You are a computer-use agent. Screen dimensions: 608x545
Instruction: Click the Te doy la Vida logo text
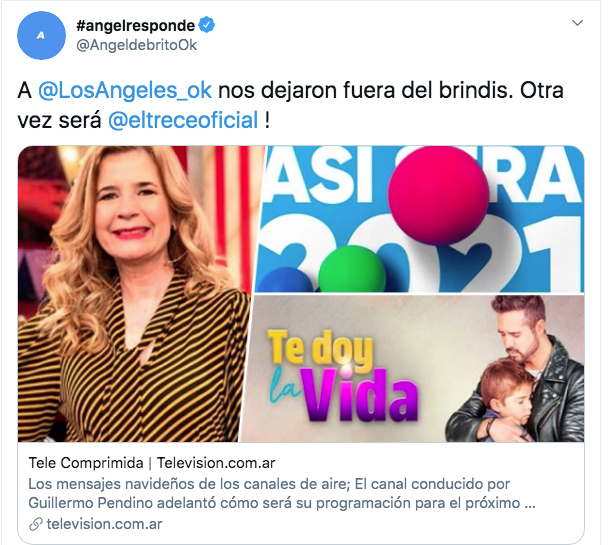click(342, 376)
